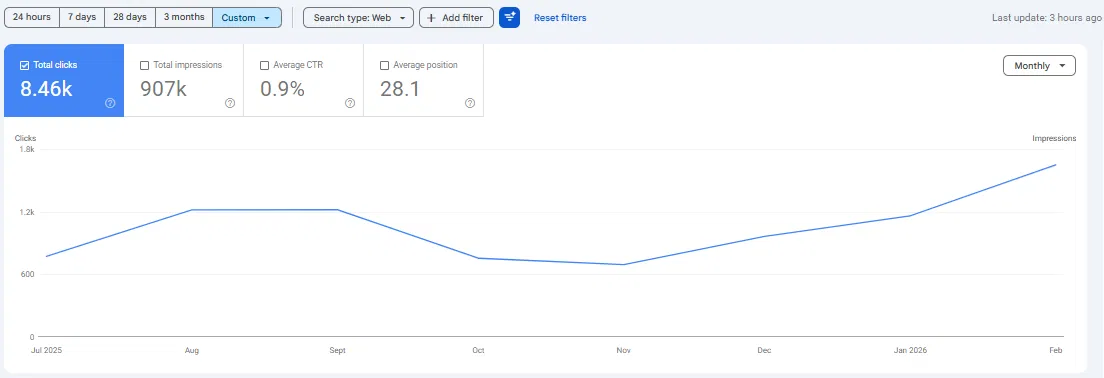This screenshot has height=378, width=1104.
Task: Uncheck the Total clicks checkbox
Action: [x=25, y=65]
